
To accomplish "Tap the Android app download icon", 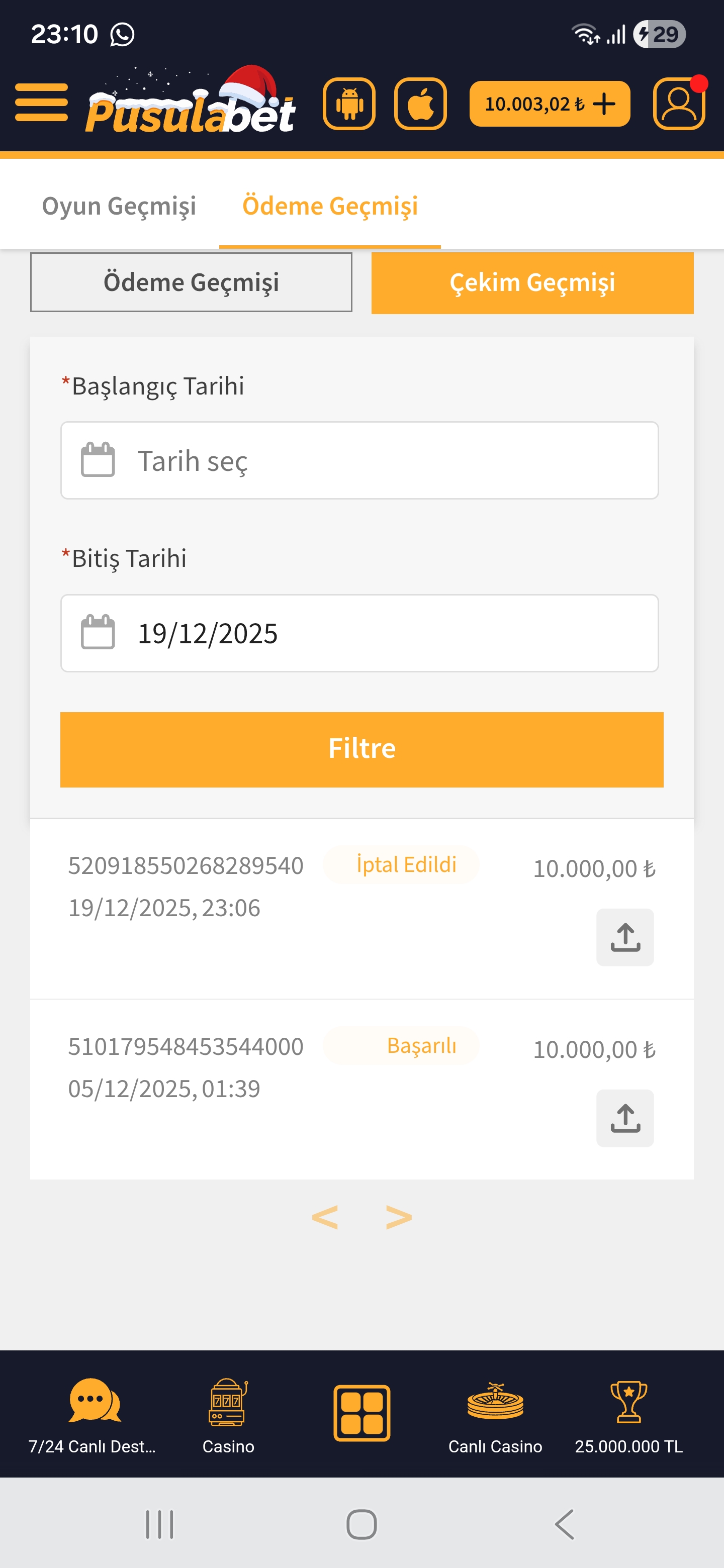I will coord(349,104).
